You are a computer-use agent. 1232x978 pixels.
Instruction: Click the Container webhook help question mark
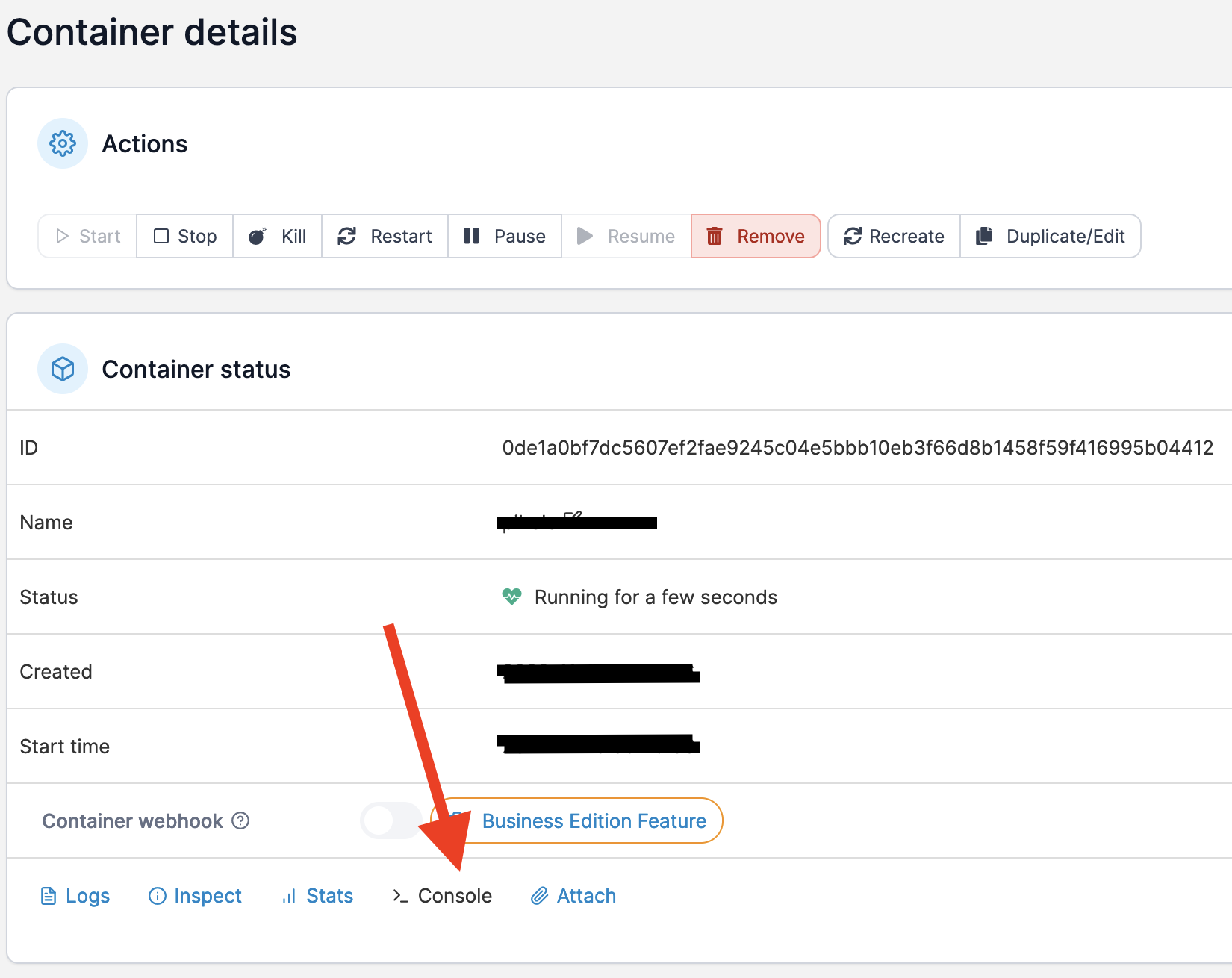[240, 820]
